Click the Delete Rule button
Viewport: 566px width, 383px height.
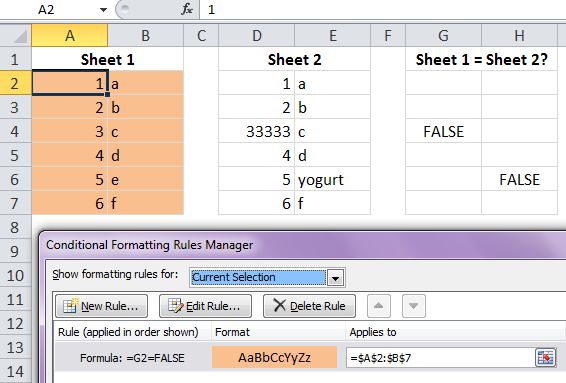pyautogui.click(x=309, y=306)
